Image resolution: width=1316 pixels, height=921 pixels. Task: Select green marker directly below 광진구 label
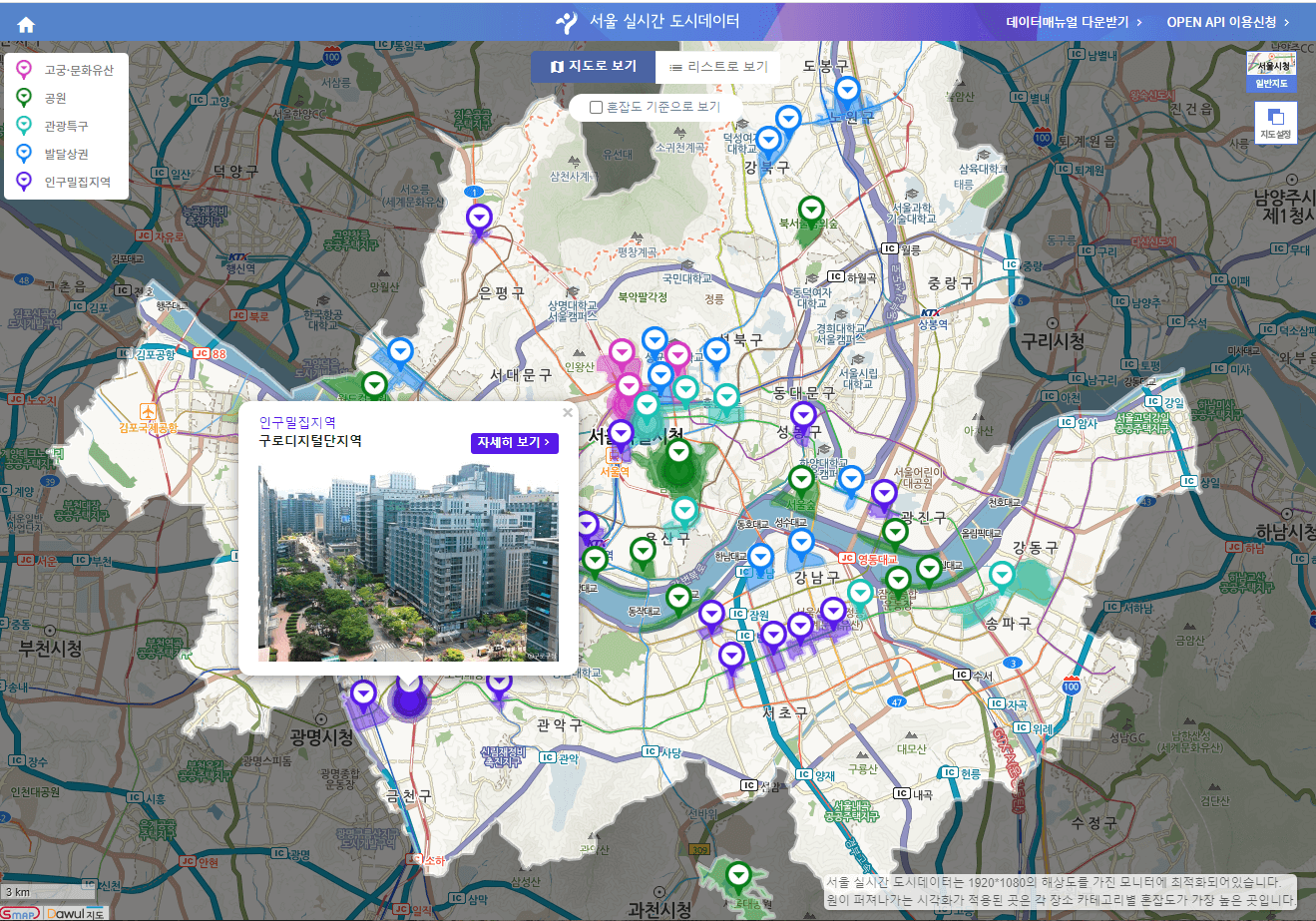pos(895,534)
